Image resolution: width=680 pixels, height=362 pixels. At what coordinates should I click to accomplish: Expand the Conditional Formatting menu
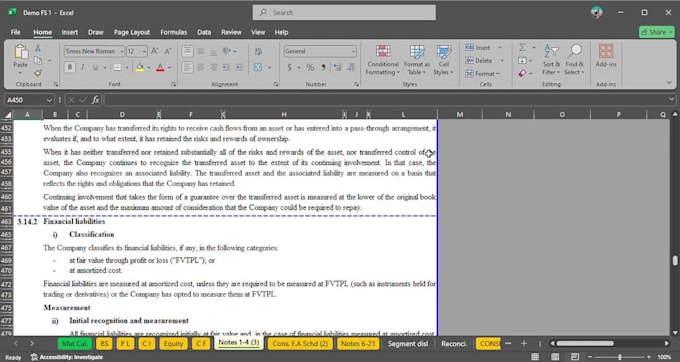pos(382,60)
